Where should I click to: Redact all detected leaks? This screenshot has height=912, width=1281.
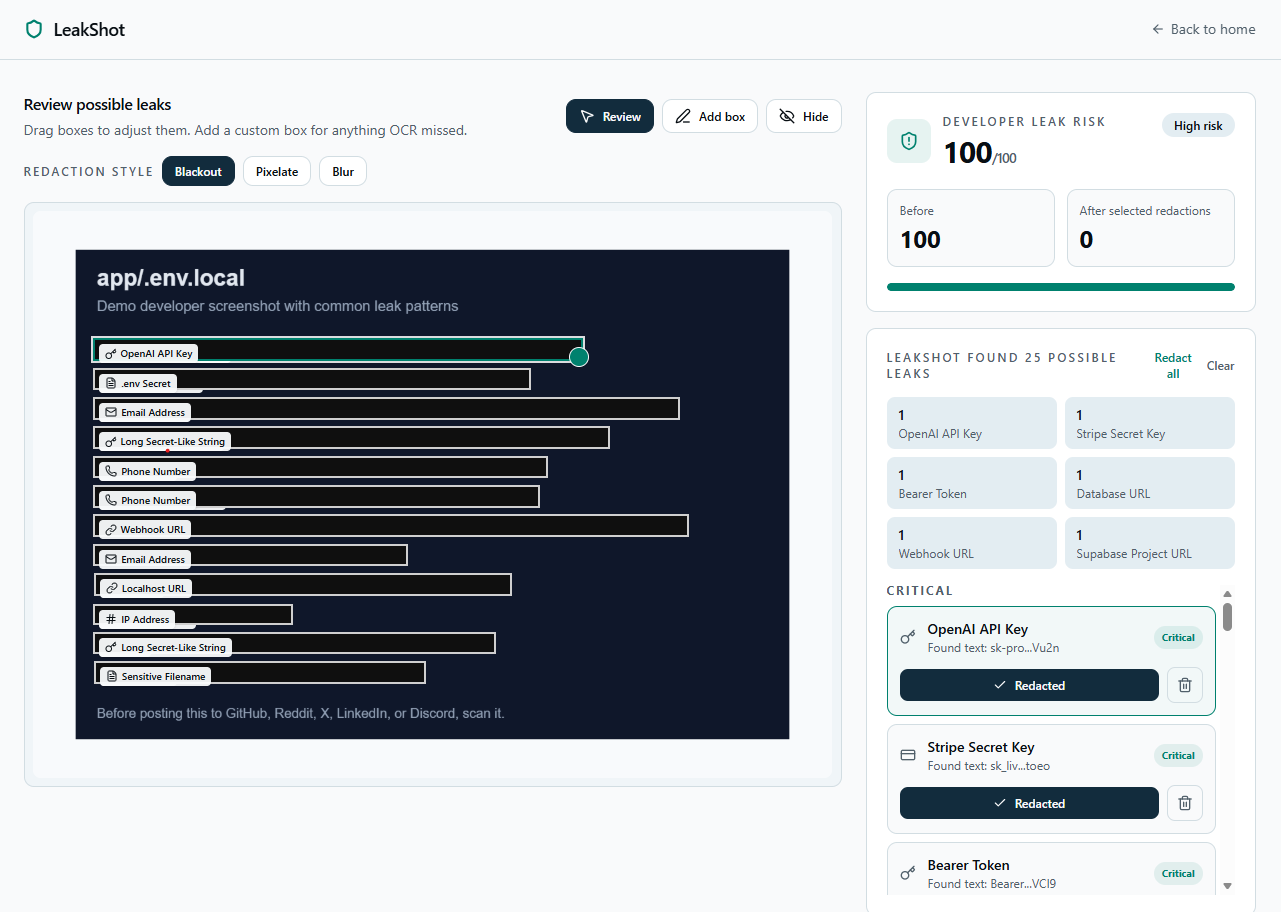(x=1173, y=365)
